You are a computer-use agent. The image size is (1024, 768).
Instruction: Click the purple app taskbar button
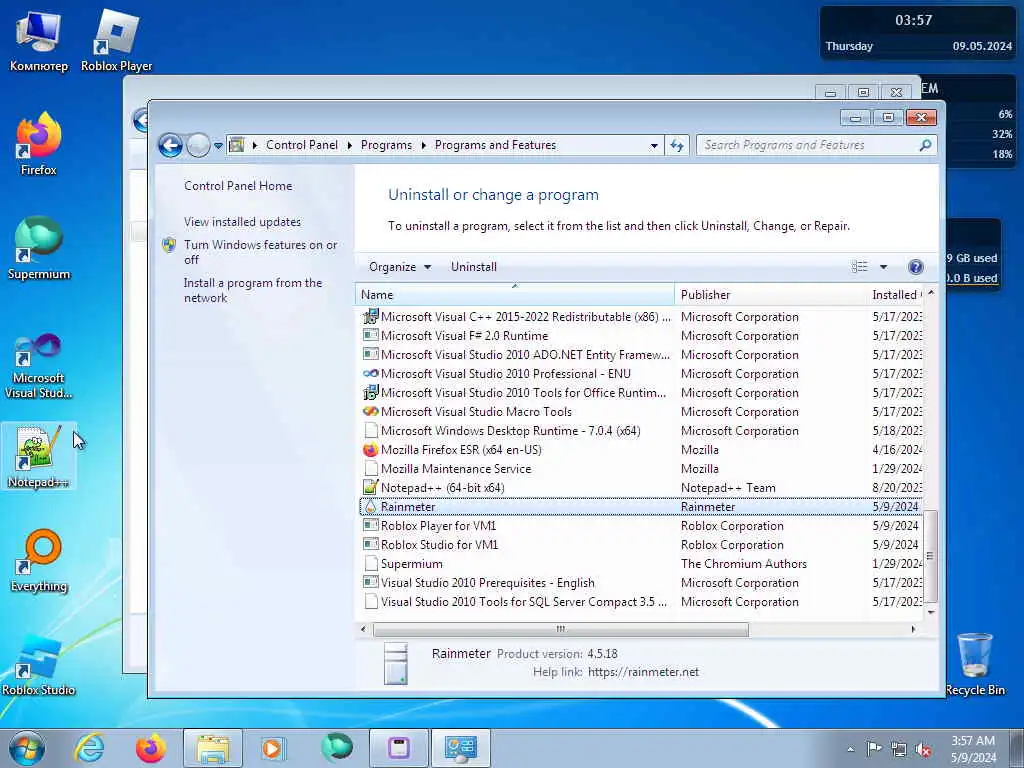[398, 748]
